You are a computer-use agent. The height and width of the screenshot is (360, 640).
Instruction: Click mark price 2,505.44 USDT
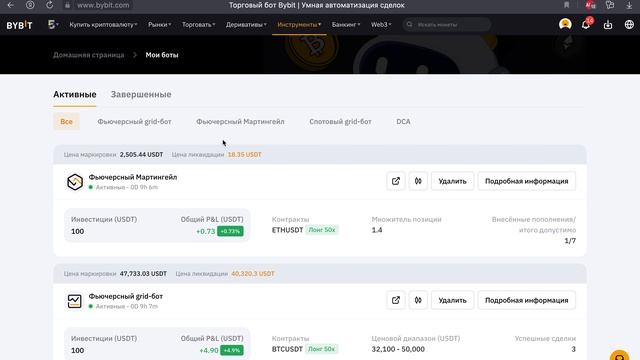click(x=141, y=154)
